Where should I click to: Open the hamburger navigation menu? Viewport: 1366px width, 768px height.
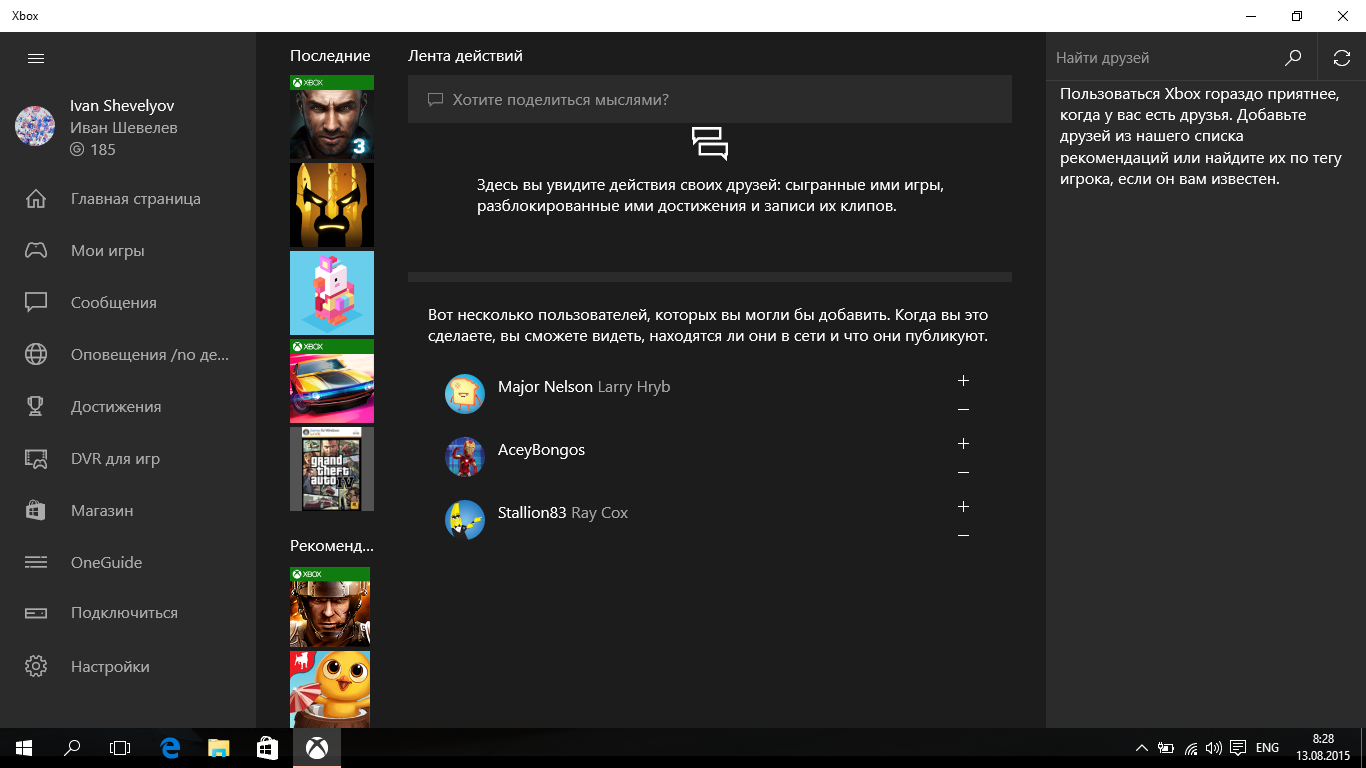36,58
